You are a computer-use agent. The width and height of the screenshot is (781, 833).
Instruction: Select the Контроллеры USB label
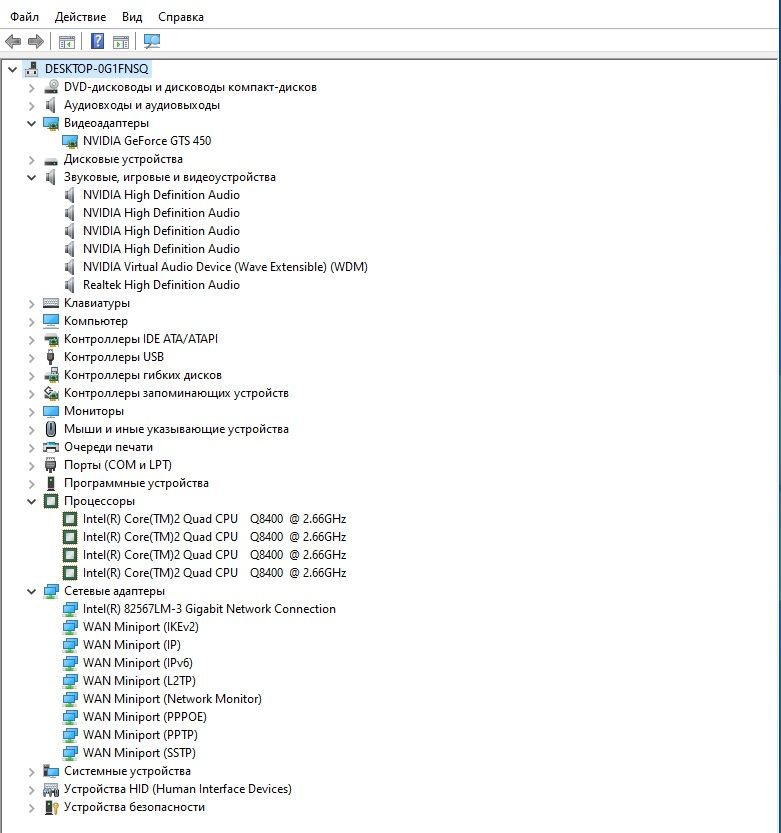pyautogui.click(x=114, y=357)
